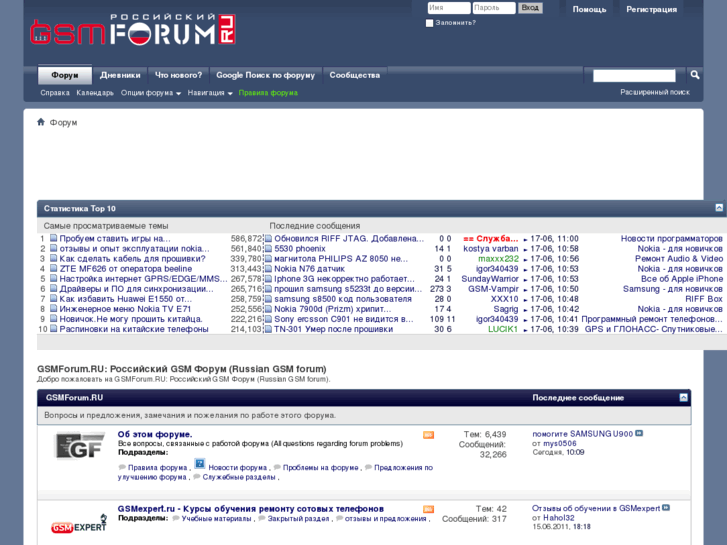Open the Регистрация link
This screenshot has width=727, height=545.
[651, 9]
